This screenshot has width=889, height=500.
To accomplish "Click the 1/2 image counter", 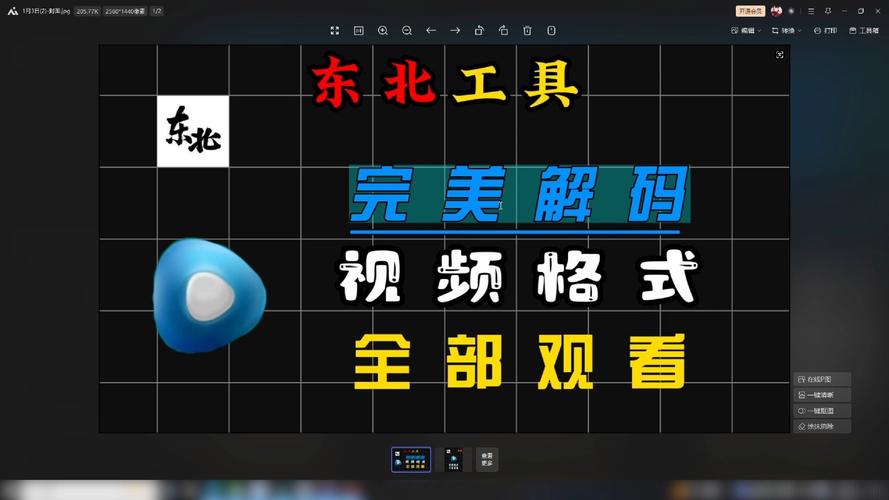I will point(157,11).
